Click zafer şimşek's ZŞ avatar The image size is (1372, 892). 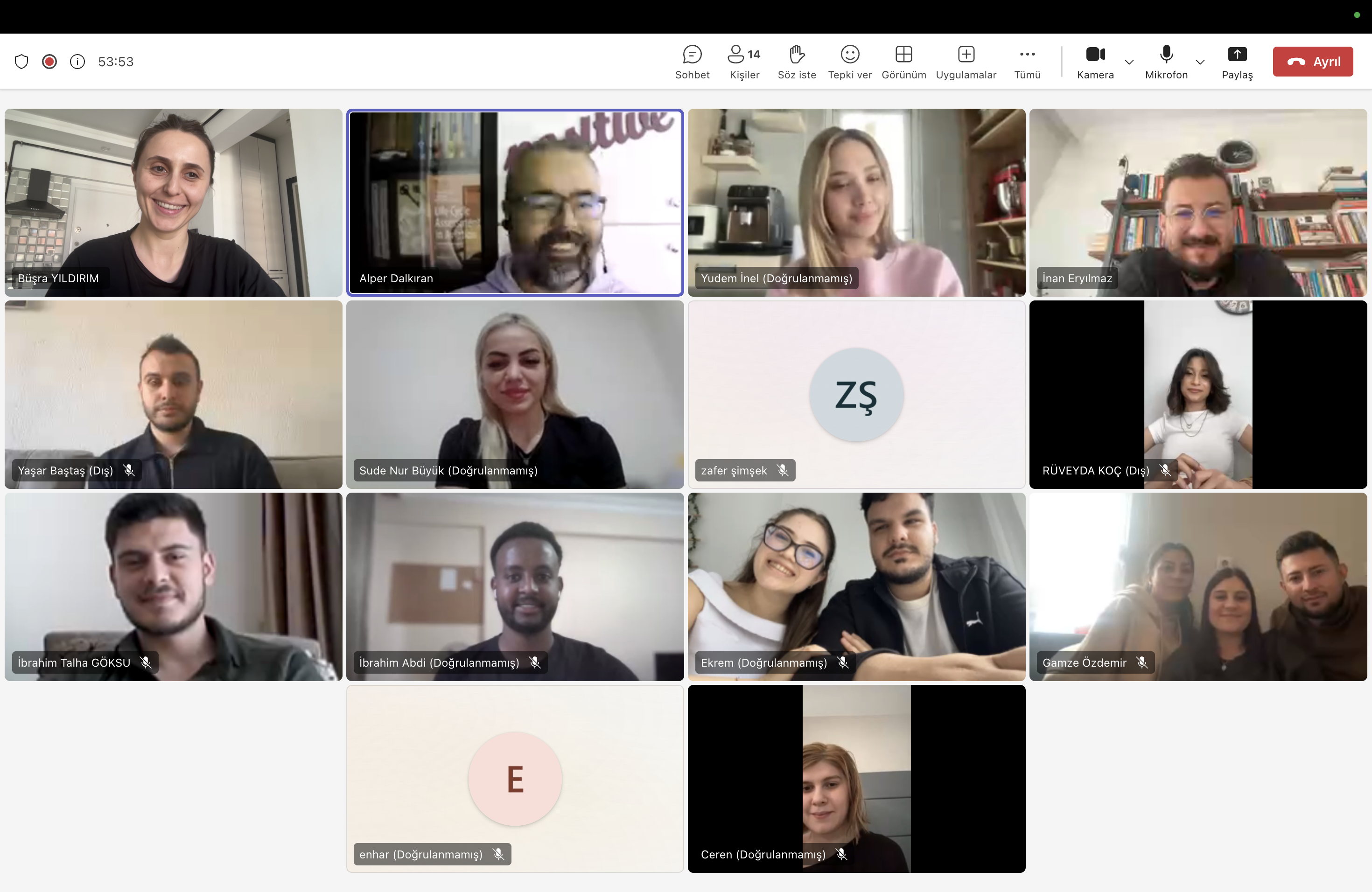click(x=856, y=395)
